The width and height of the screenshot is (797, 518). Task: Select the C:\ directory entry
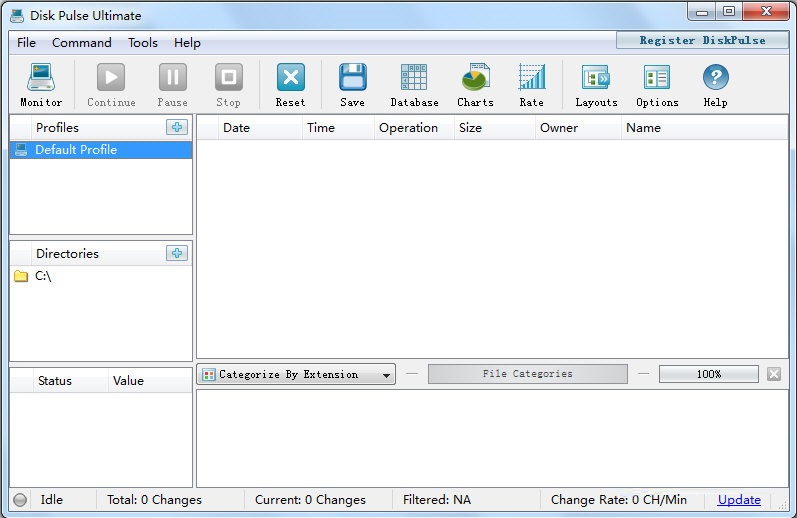point(43,276)
